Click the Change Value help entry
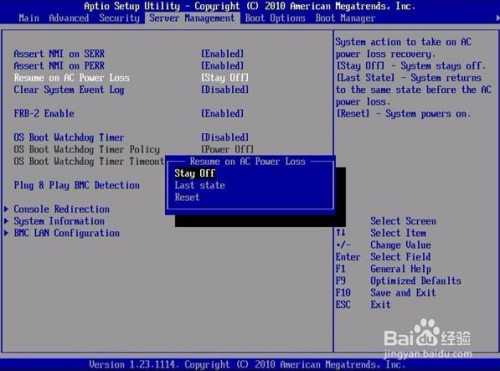500x371 pixels. click(401, 245)
